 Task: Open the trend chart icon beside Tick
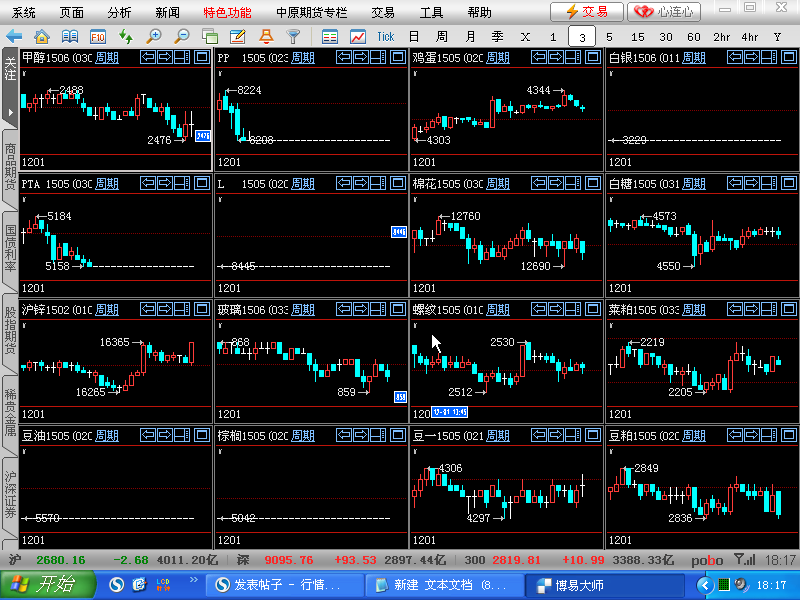pyautogui.click(x=358, y=36)
